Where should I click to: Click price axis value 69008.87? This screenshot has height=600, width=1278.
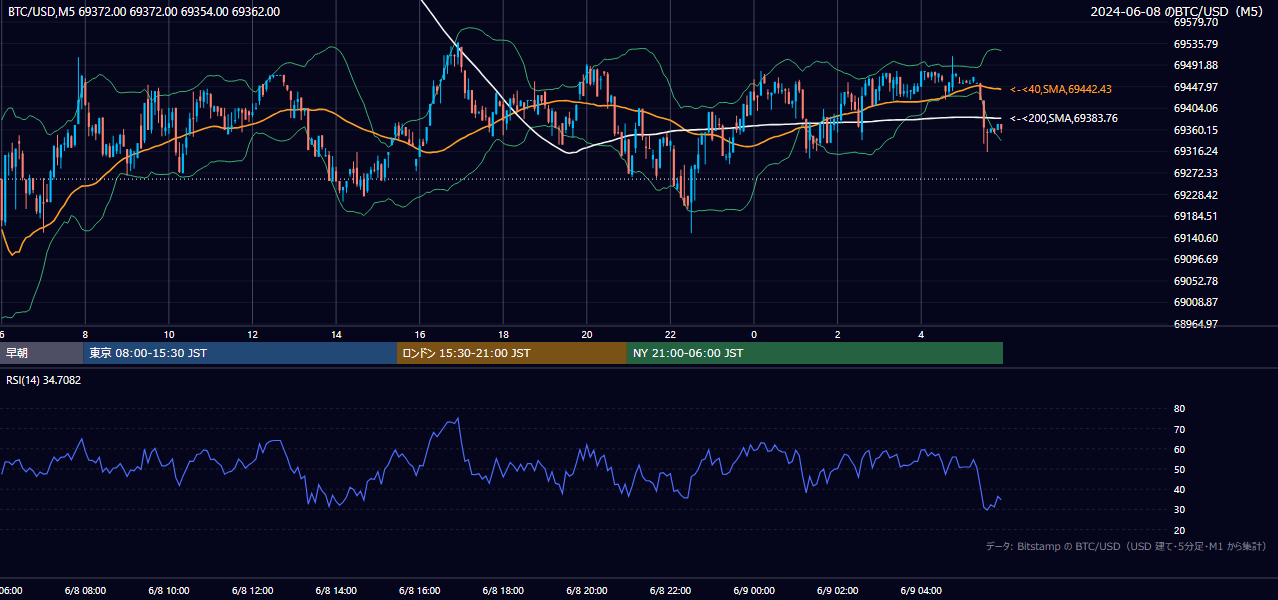click(x=1196, y=302)
